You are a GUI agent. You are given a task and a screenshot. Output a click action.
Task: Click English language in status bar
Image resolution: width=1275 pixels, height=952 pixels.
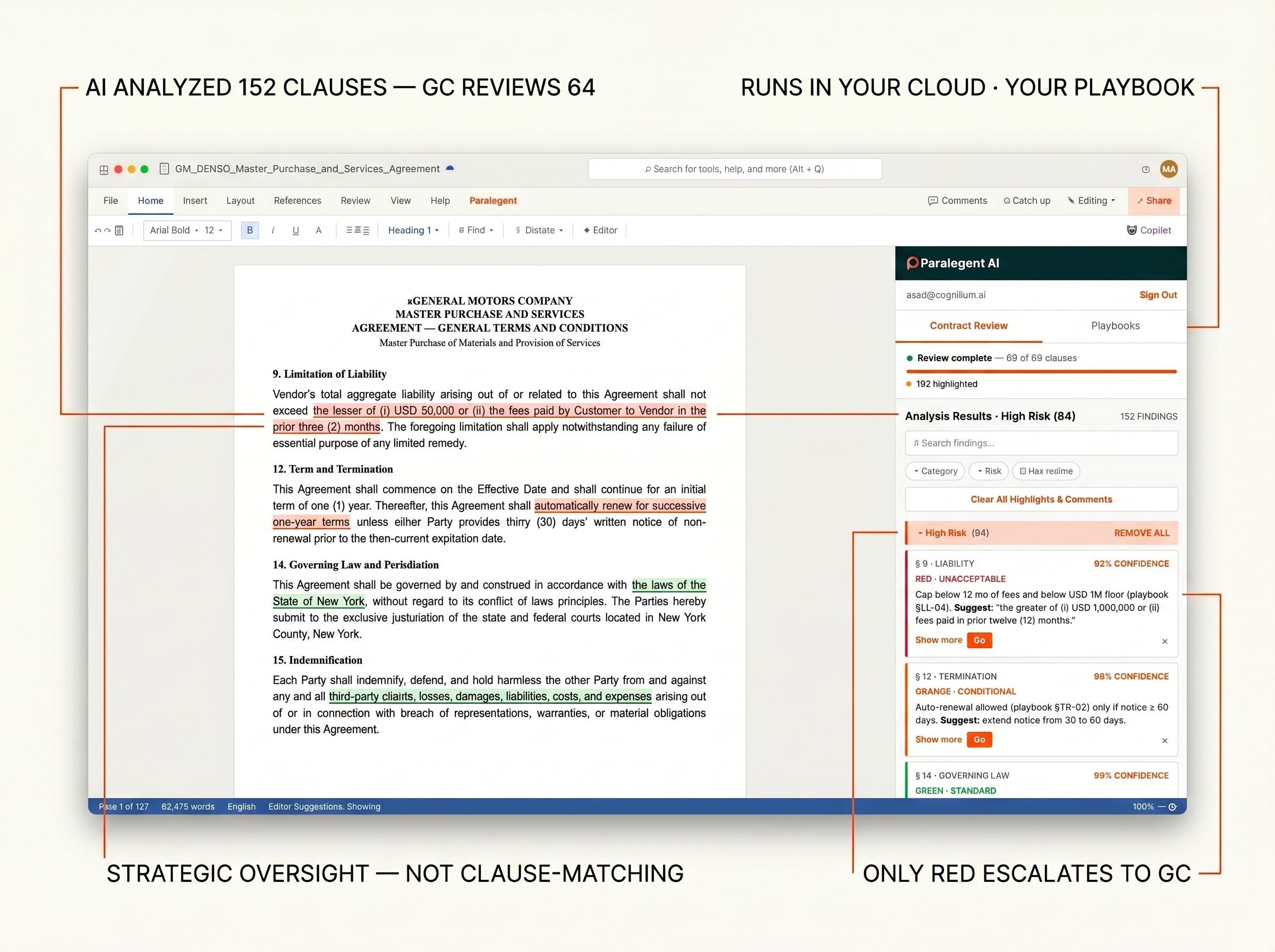click(x=241, y=807)
